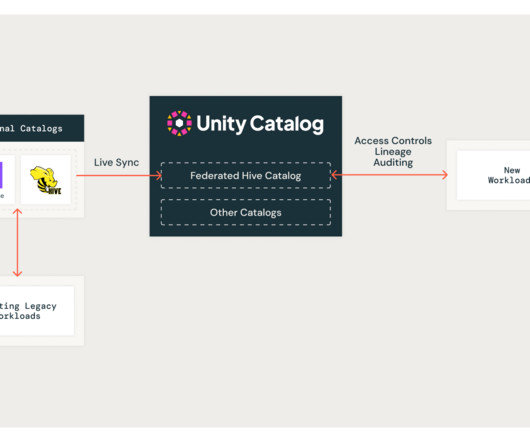The width and height of the screenshot is (530, 442).
Task: Click the arrow head pointing at New Workloads
Action: pos(444,175)
